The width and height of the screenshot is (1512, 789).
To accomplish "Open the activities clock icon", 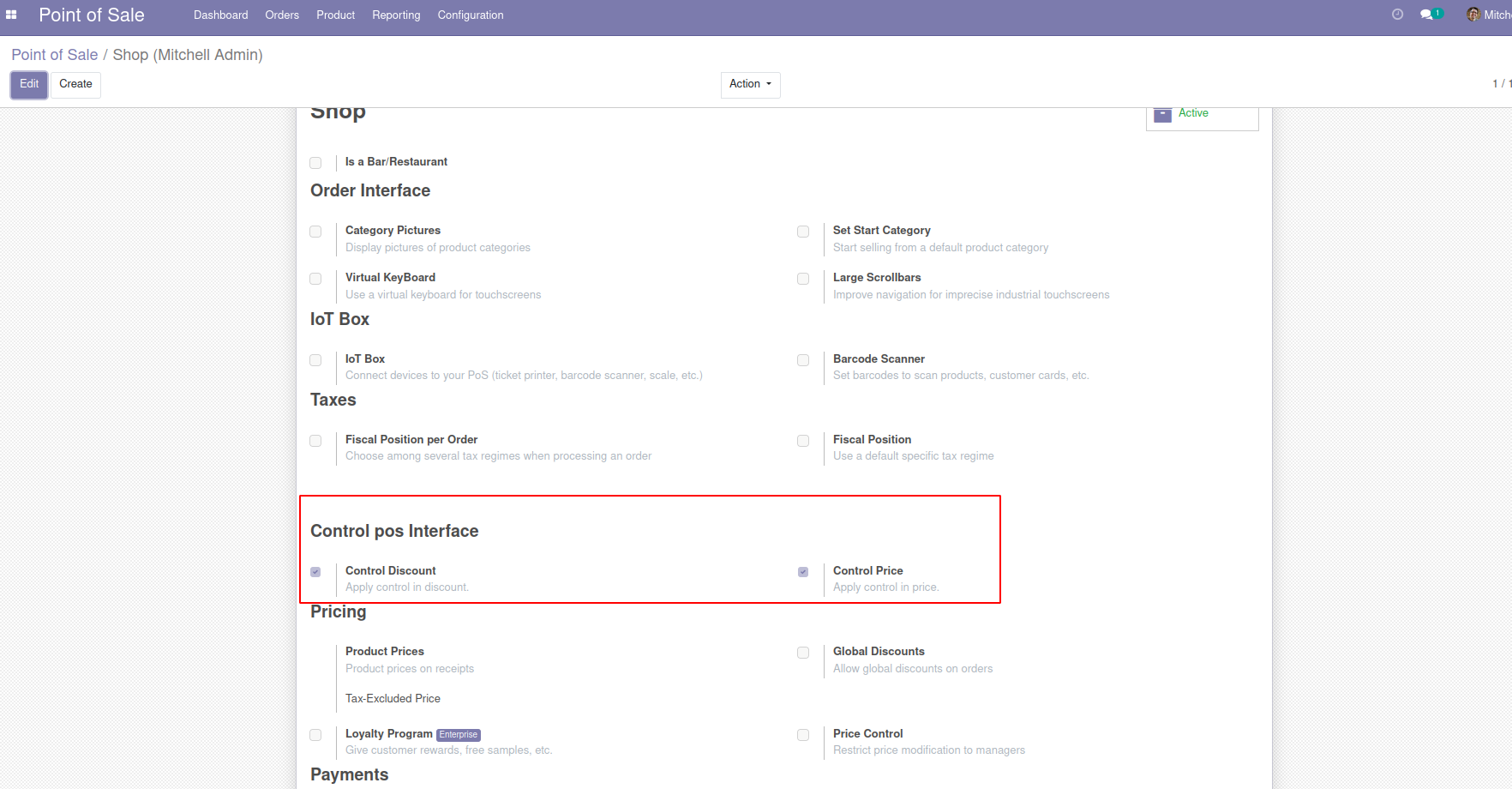I will click(1397, 15).
